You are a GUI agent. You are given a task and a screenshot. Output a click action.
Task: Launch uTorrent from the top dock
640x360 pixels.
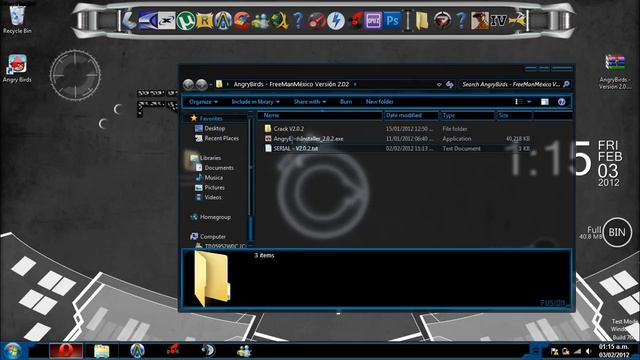point(185,20)
